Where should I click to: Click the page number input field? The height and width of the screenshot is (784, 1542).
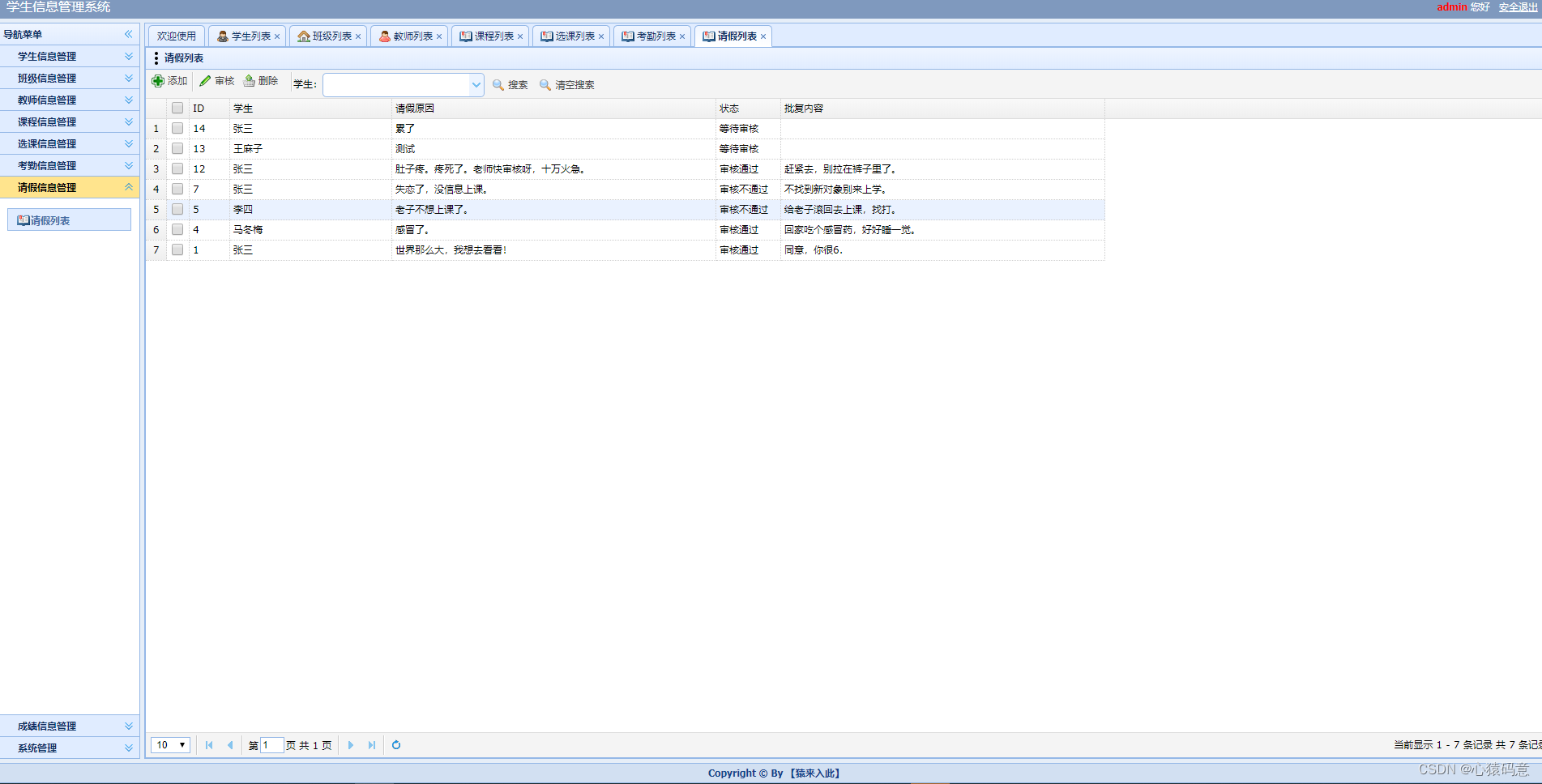click(271, 745)
